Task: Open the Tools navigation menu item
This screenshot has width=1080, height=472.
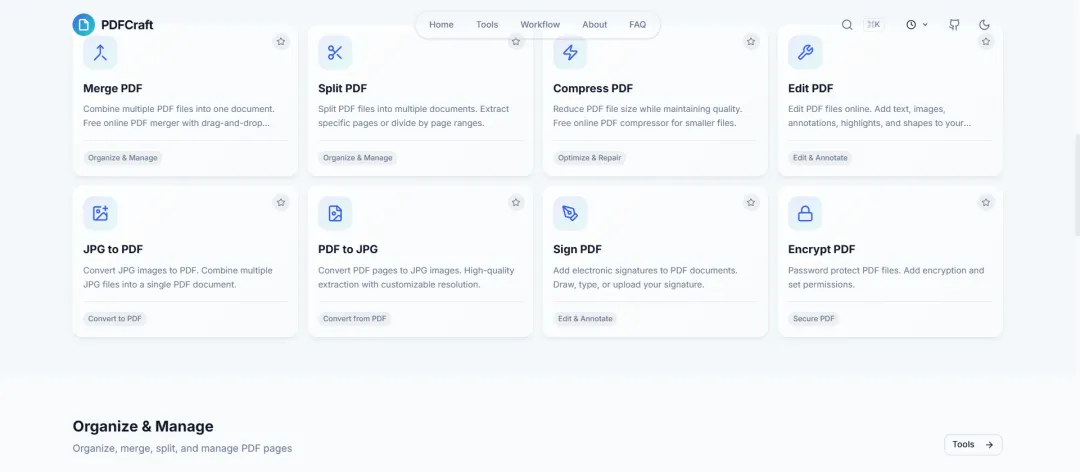Action: [487, 25]
